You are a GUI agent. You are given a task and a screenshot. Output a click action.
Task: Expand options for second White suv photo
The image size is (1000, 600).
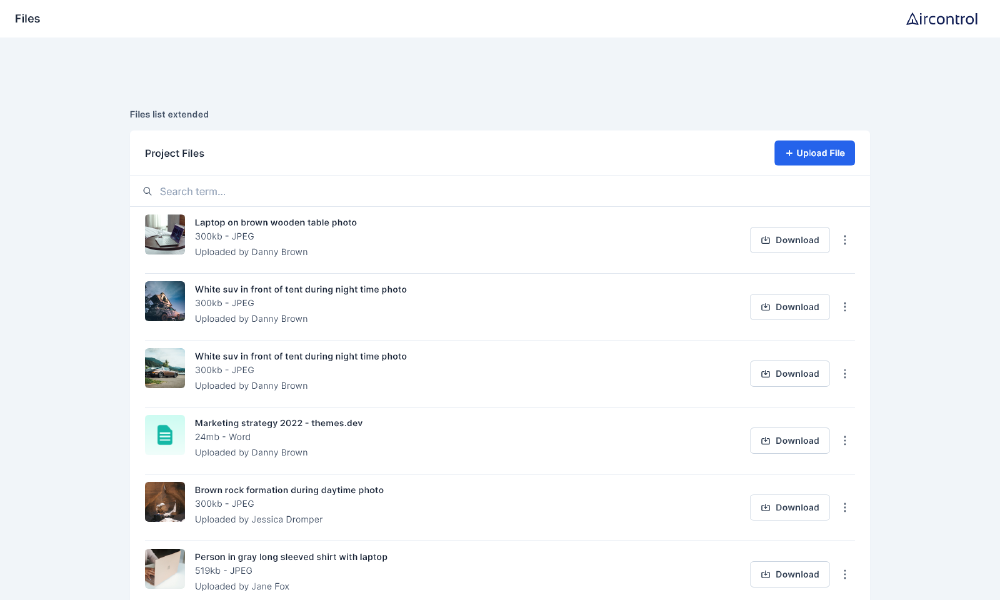tap(845, 374)
